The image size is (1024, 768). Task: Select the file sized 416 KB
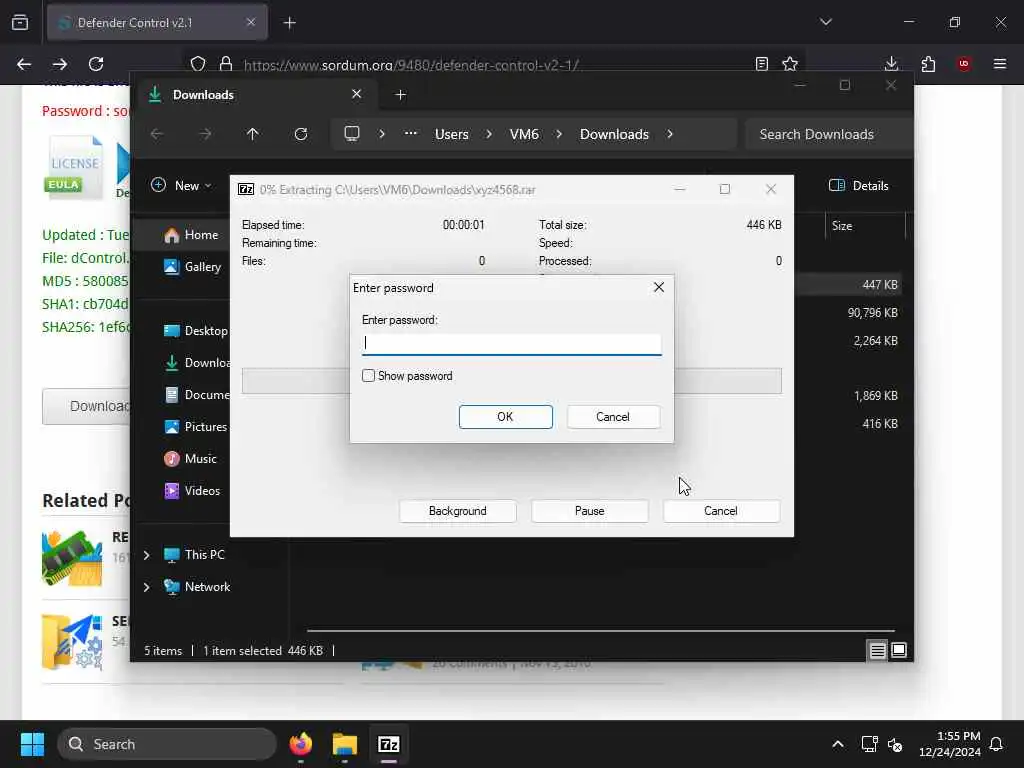[x=880, y=424]
